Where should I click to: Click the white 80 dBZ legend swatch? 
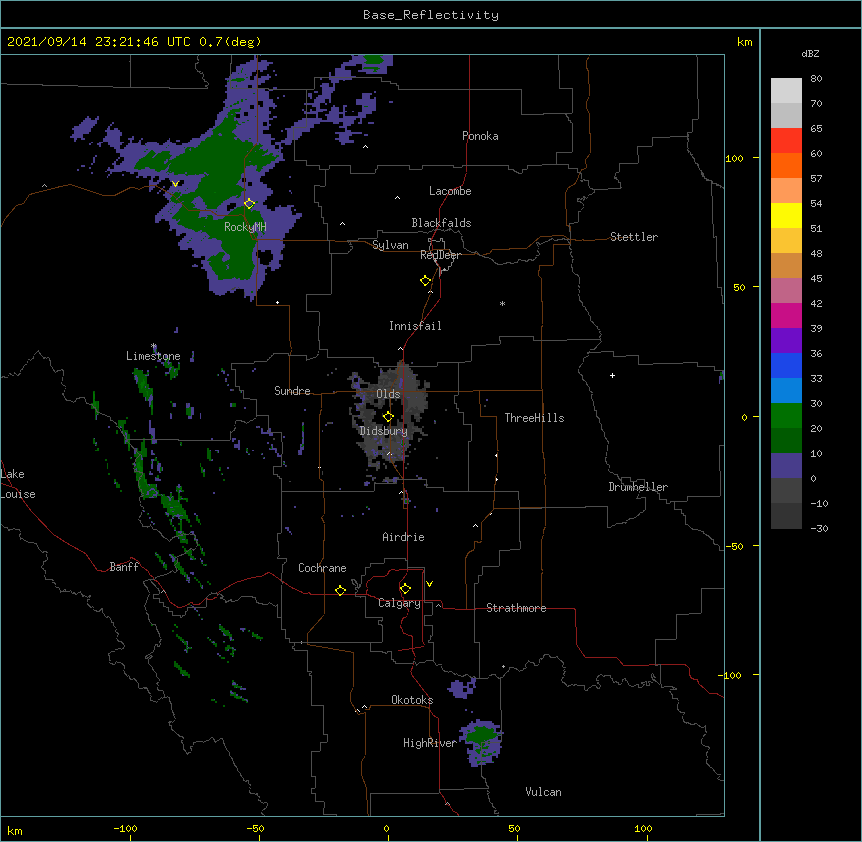(786, 90)
